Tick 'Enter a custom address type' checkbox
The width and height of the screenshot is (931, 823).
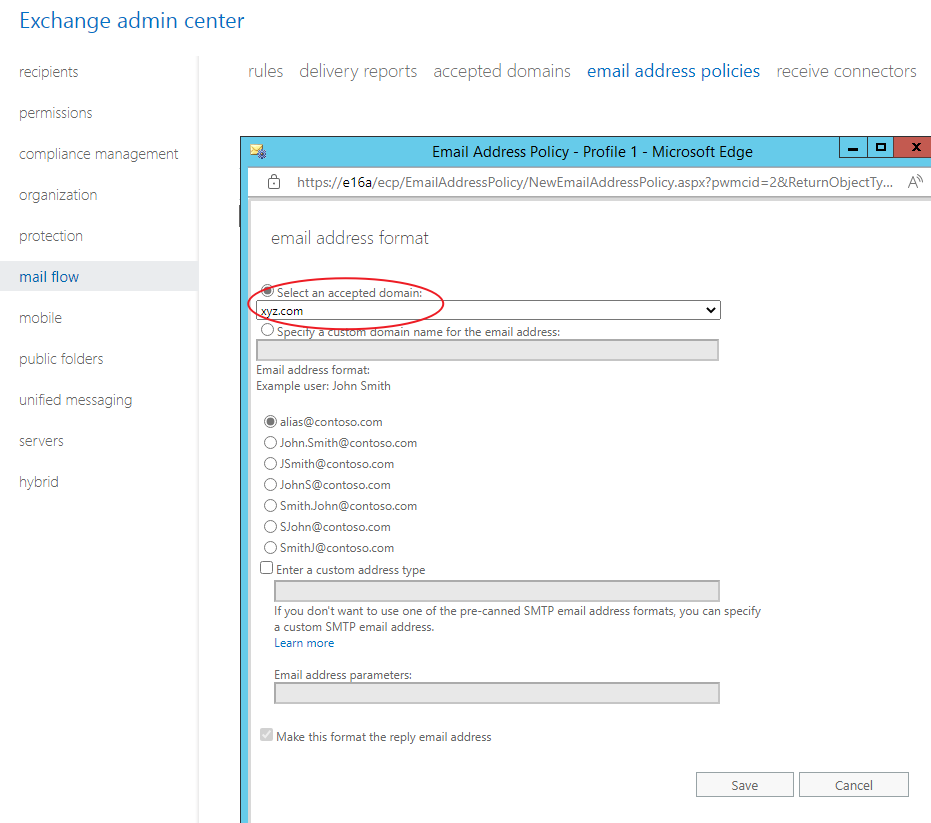point(267,568)
